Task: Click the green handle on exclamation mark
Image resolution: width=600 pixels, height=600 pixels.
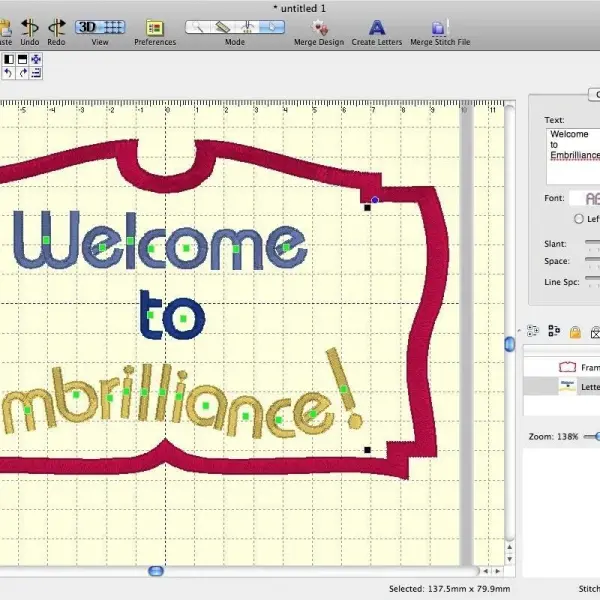Action: point(343,389)
